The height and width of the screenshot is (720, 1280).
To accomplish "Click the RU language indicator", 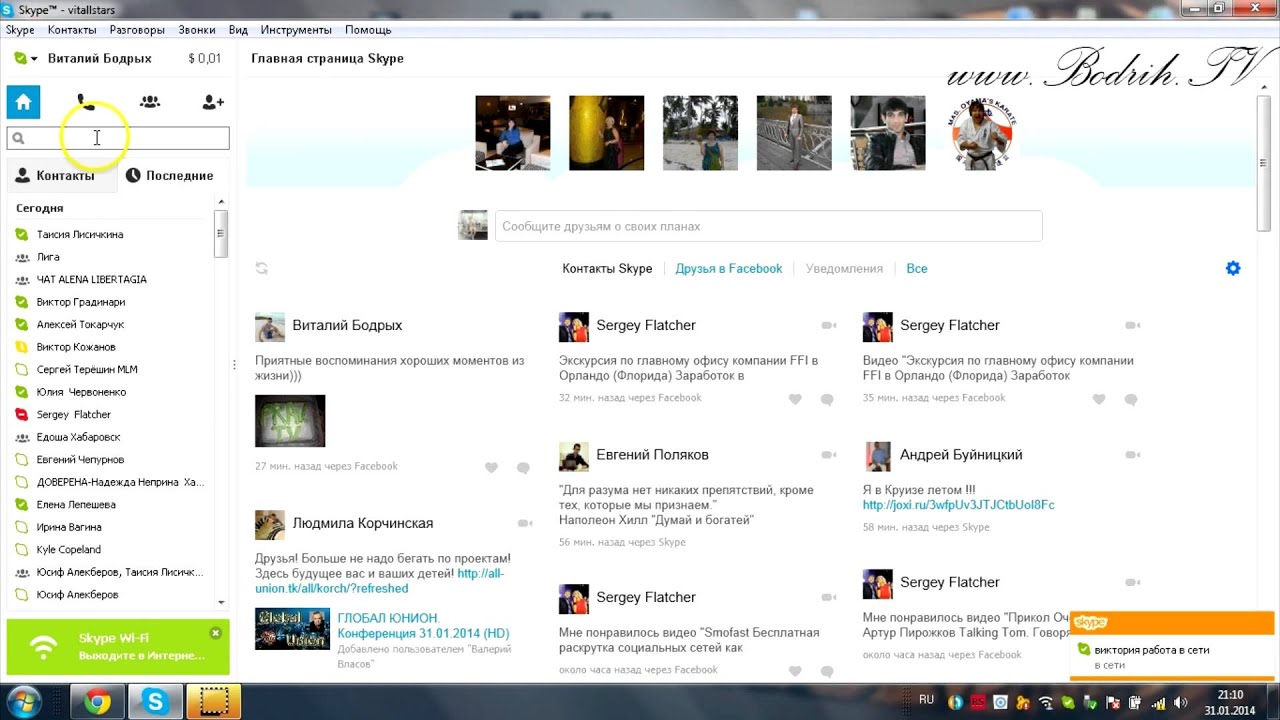I will pos(926,700).
